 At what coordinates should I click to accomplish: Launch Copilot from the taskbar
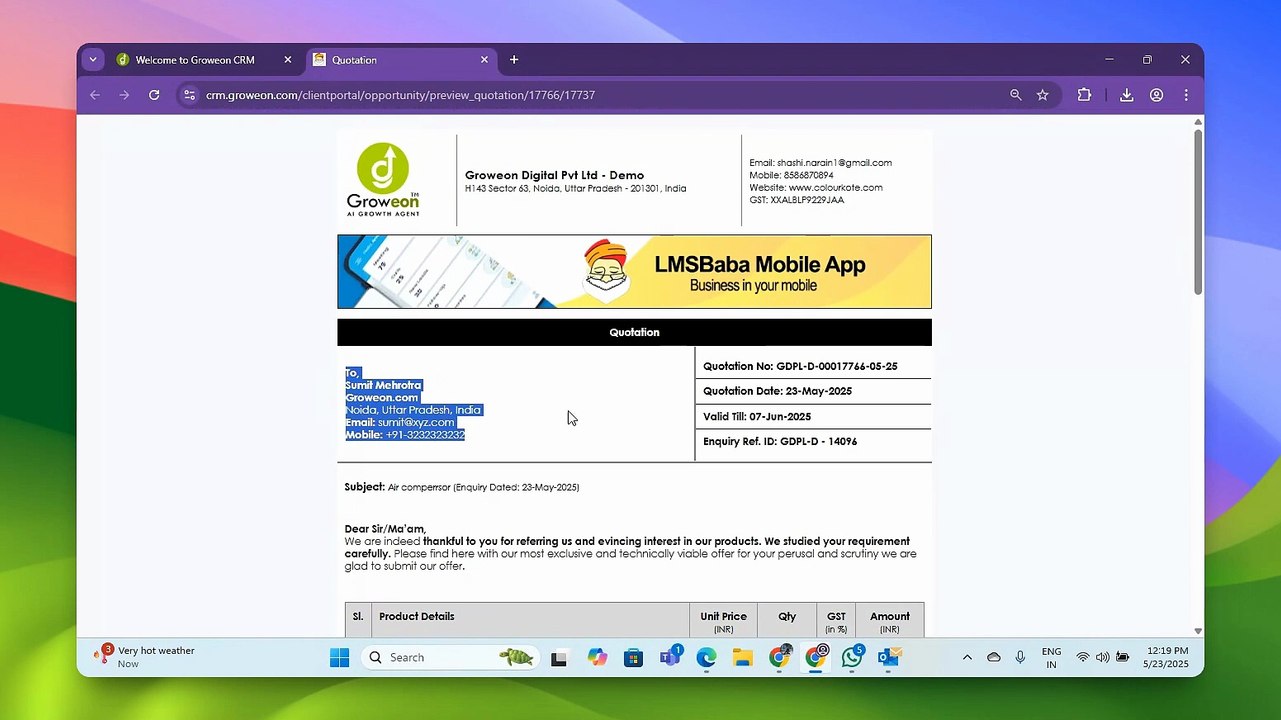[597, 657]
